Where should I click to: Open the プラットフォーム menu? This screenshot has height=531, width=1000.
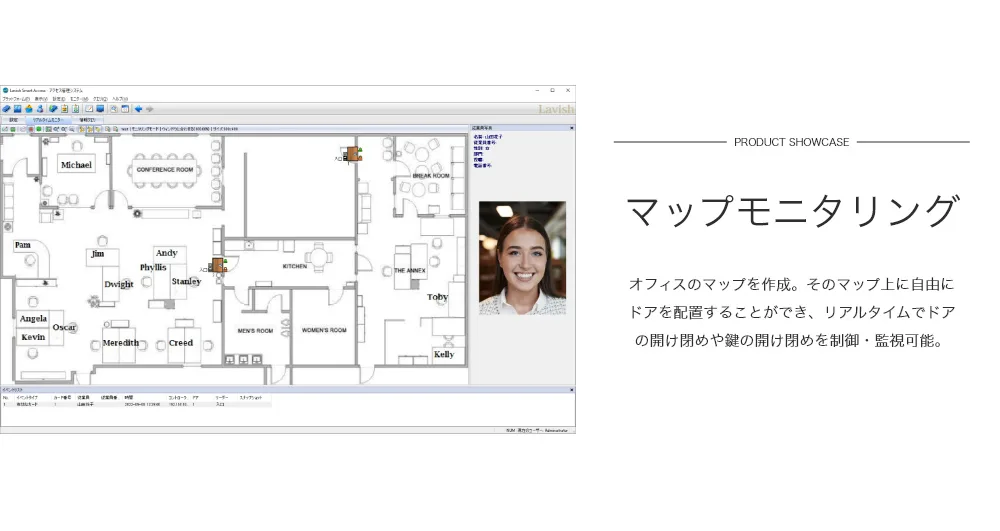[x=15, y=99]
